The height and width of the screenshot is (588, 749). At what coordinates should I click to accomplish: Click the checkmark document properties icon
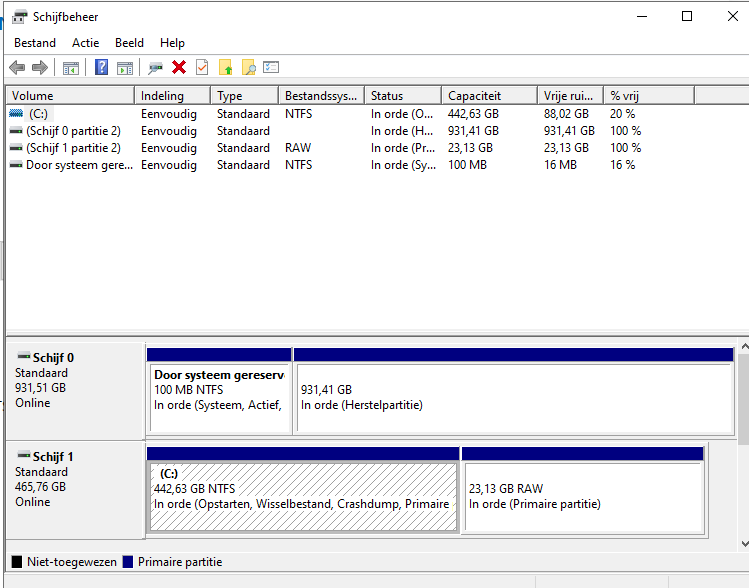(202, 67)
